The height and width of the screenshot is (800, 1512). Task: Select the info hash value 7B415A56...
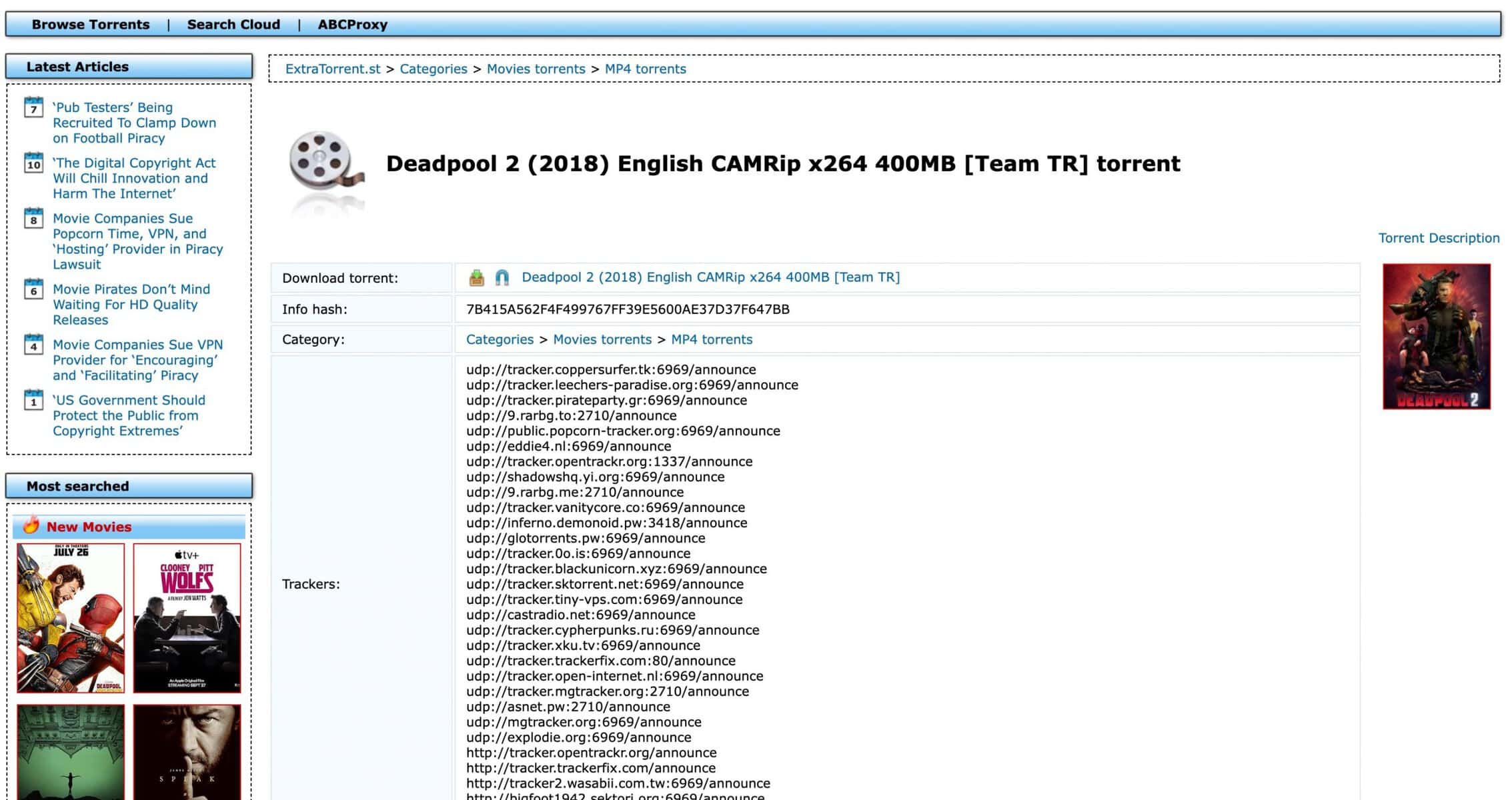(x=628, y=309)
